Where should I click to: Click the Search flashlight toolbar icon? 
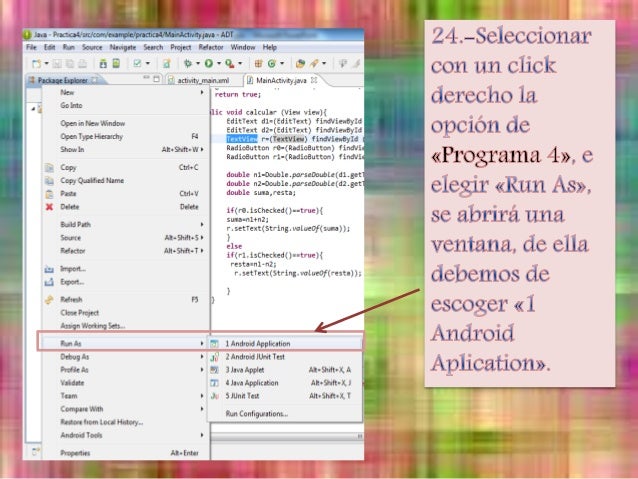click(314, 63)
